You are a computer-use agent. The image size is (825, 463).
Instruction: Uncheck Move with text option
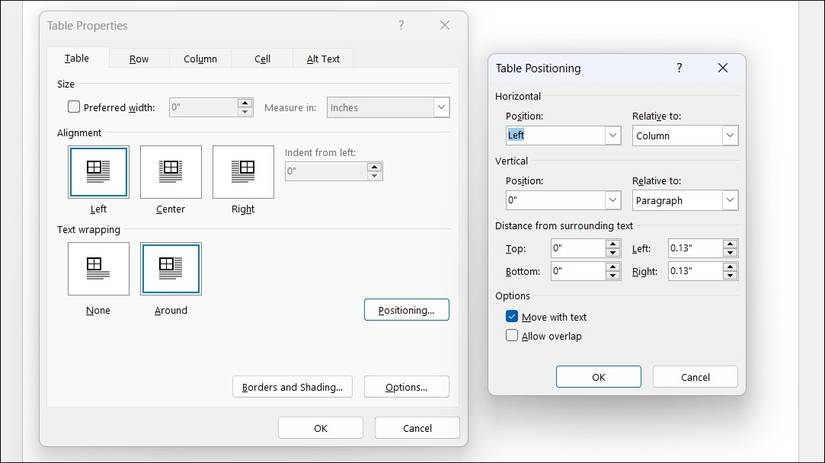pos(512,317)
